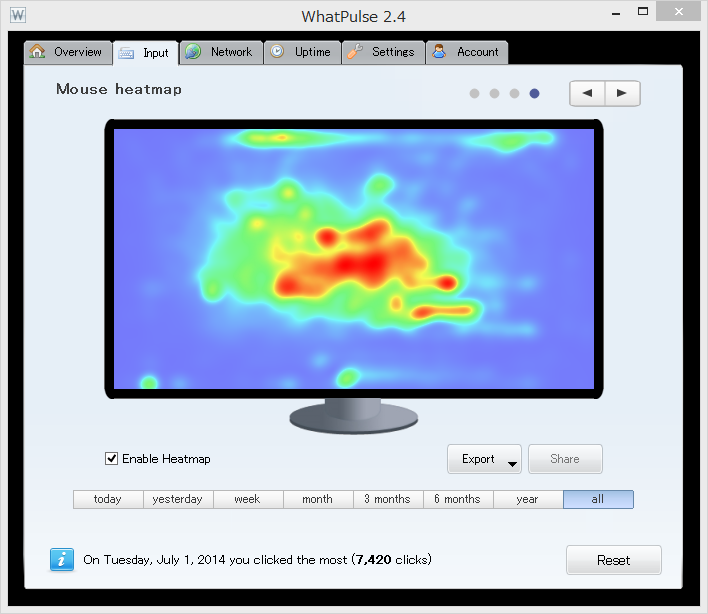Switch to the Input tab
Viewport: 708px width, 614px height.
click(146, 53)
